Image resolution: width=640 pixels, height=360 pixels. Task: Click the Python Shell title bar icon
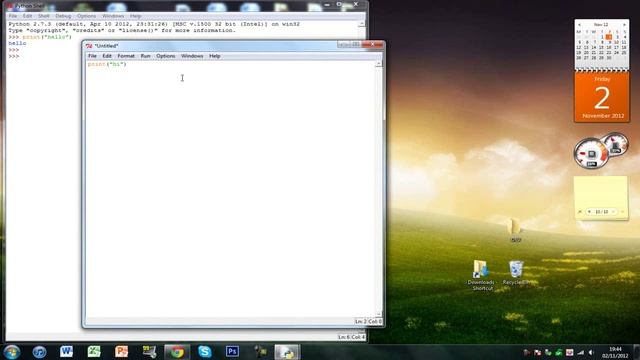click(x=10, y=6)
